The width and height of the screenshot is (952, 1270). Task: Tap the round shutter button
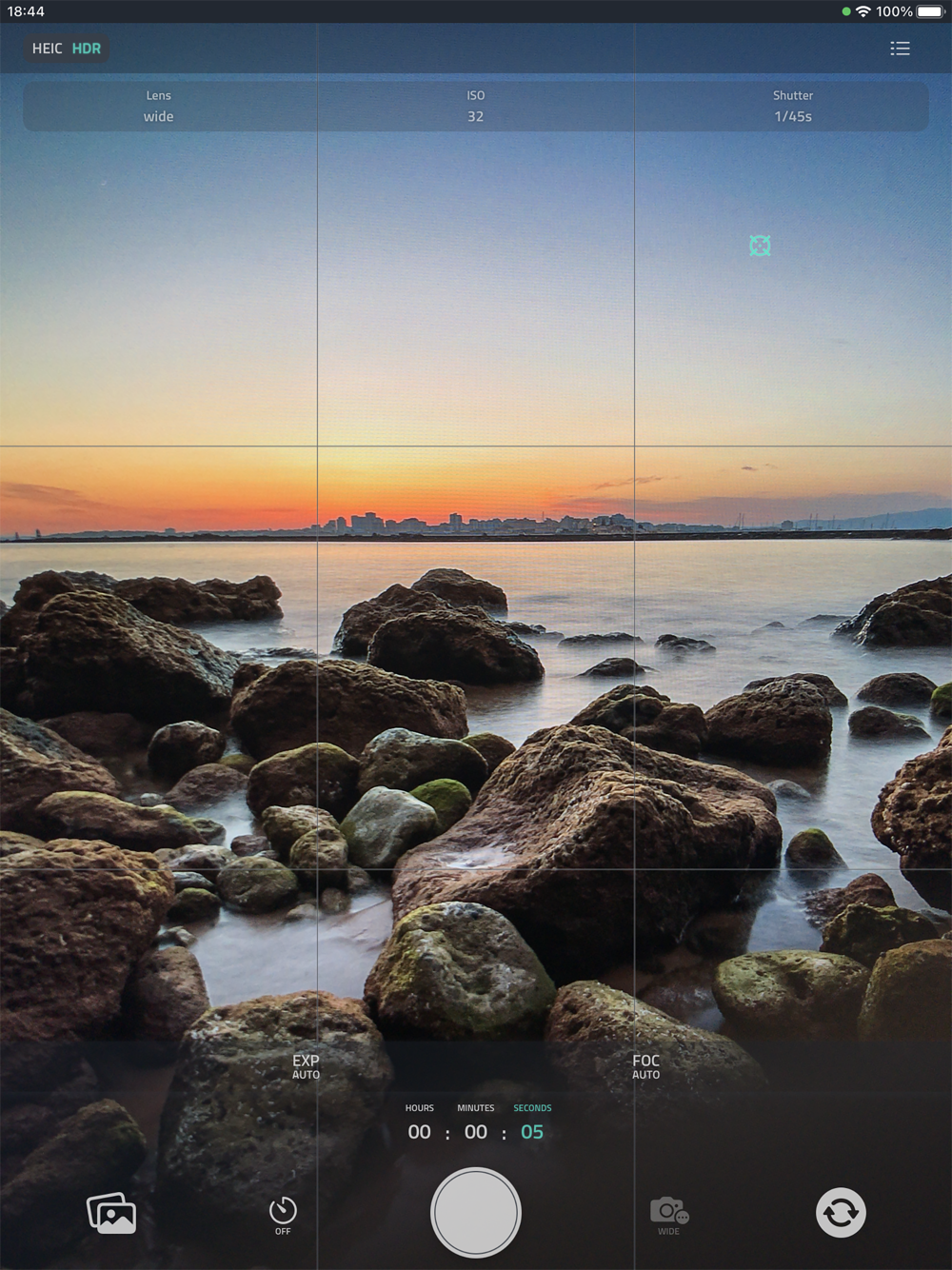point(476,1213)
